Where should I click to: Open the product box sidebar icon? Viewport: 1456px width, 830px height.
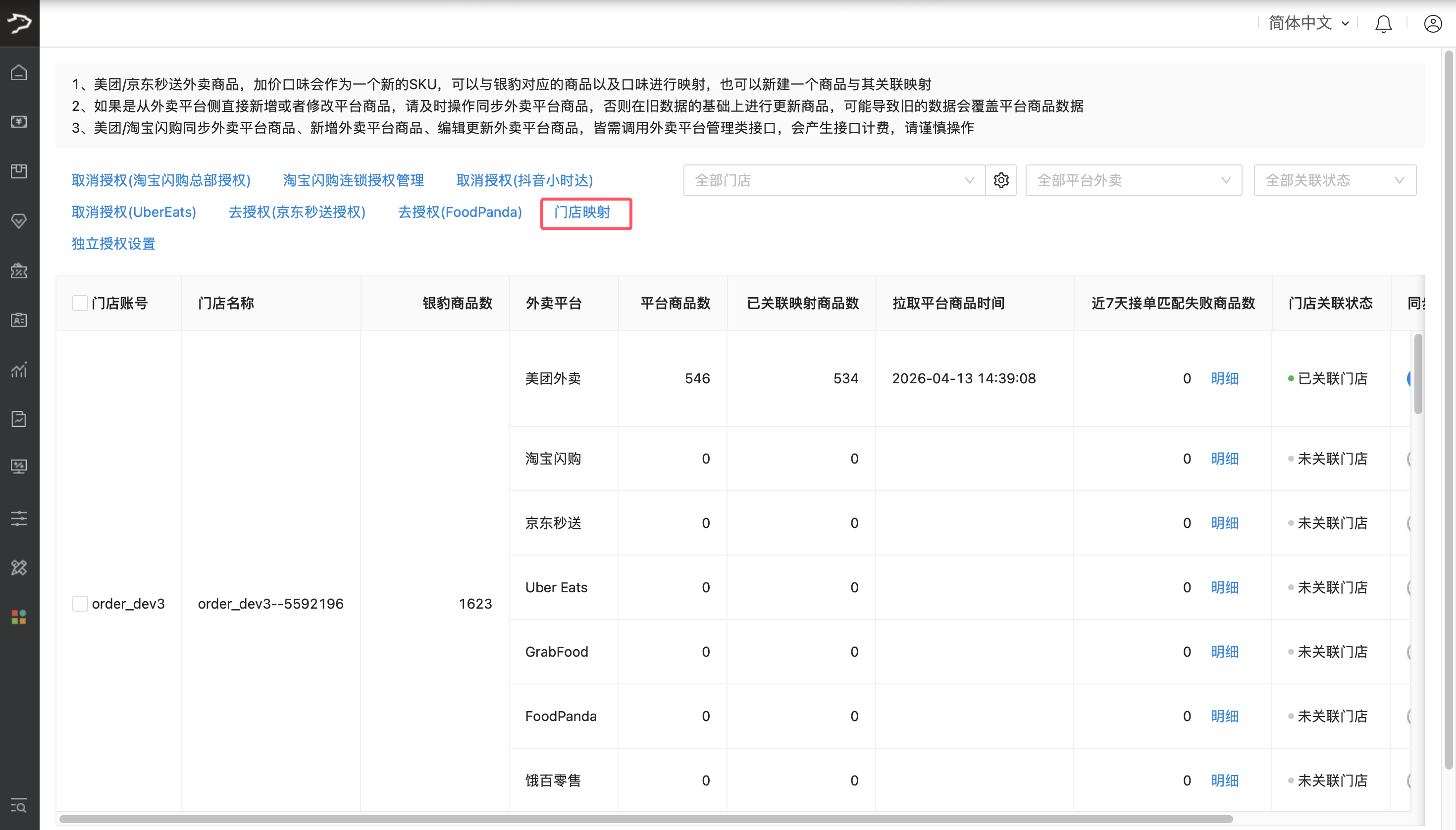click(19, 171)
